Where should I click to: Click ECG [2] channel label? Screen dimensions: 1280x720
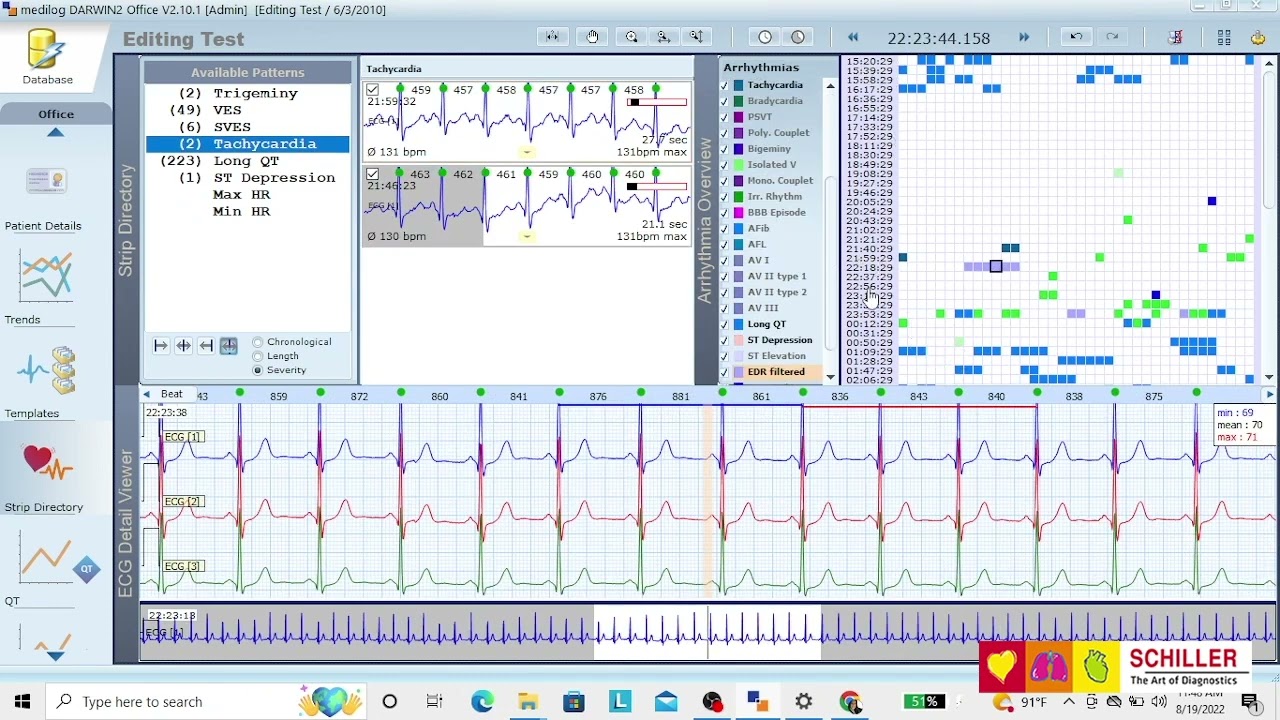[183, 501]
